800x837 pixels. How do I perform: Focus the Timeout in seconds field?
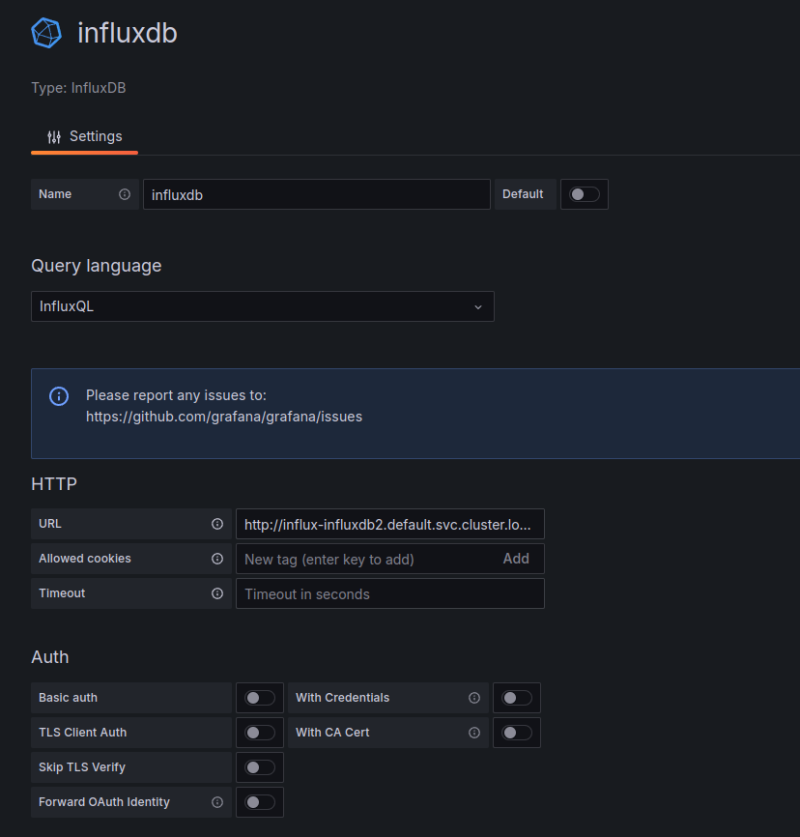[390, 594]
